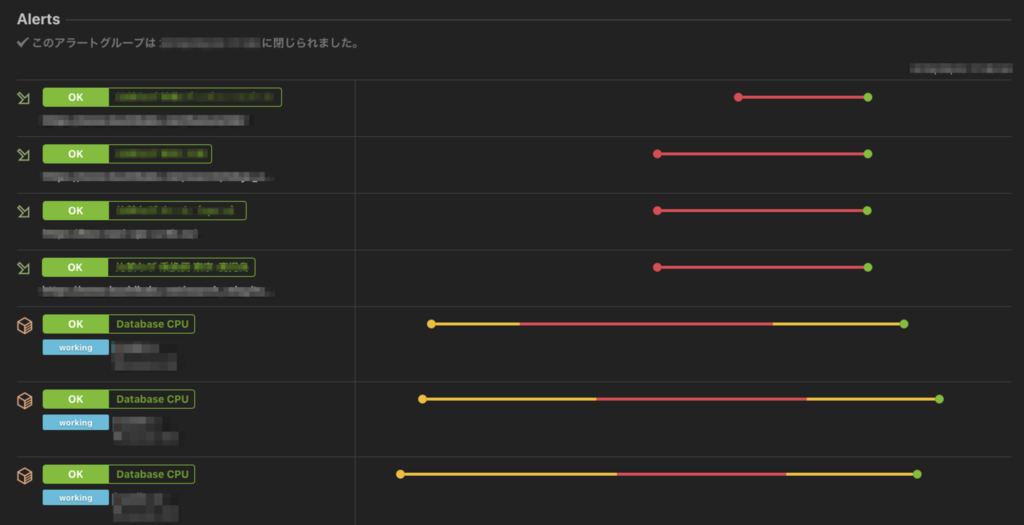
Task: Select the working role tag under first Database CPU
Action: pos(76,347)
